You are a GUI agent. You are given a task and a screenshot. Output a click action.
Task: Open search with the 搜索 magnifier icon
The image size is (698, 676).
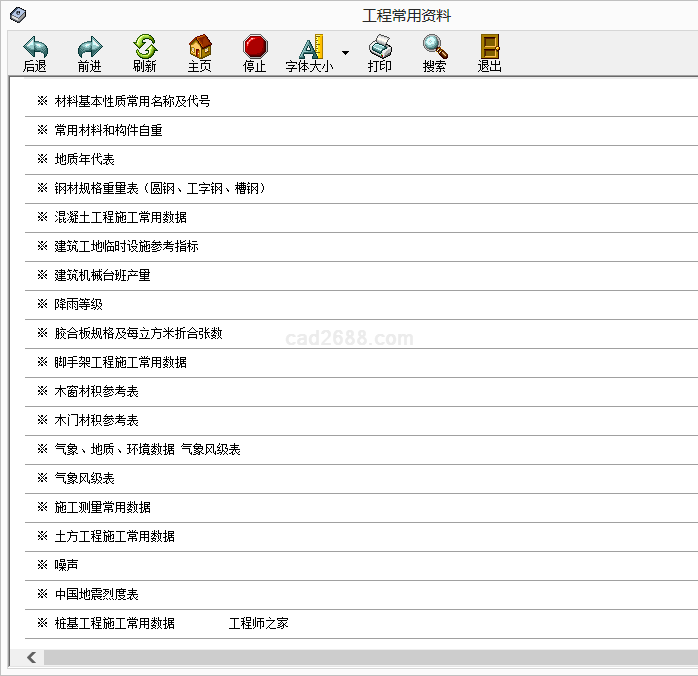click(434, 47)
